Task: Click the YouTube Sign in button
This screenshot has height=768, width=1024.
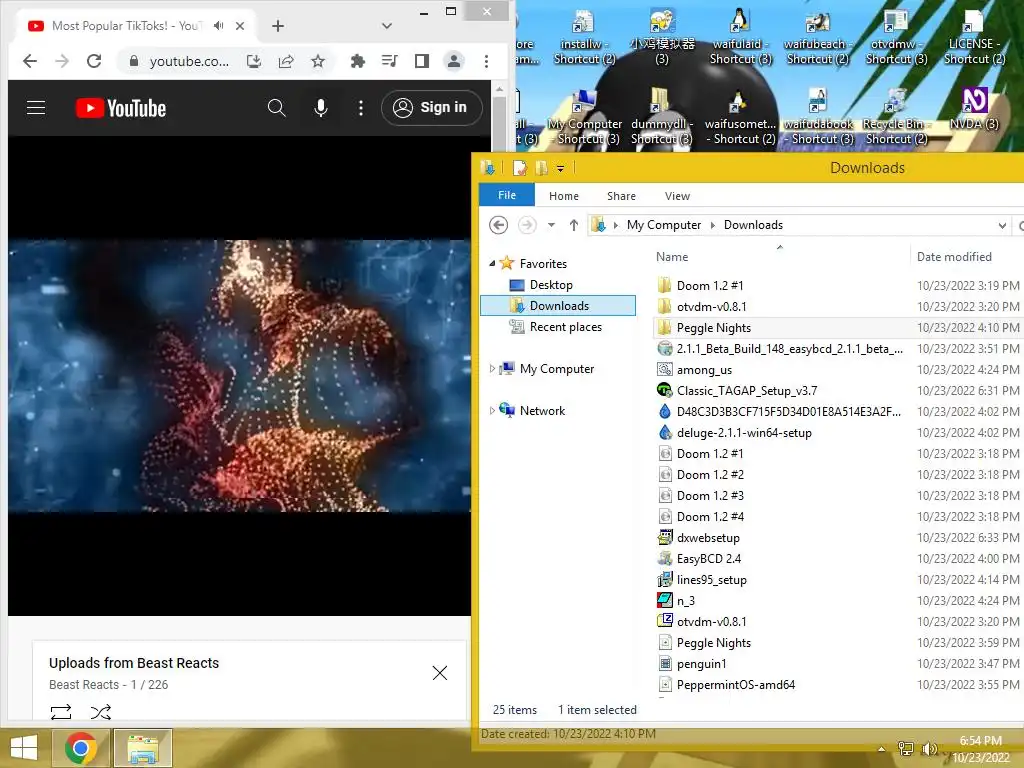Action: pyautogui.click(x=432, y=108)
